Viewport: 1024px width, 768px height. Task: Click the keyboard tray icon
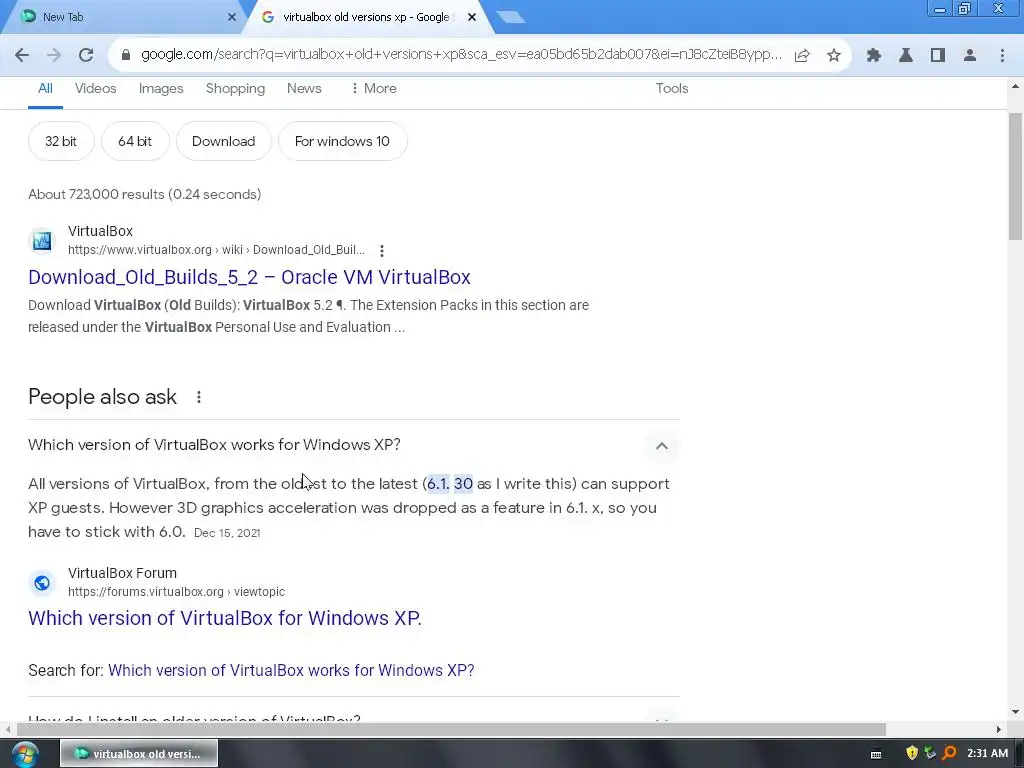coord(876,754)
